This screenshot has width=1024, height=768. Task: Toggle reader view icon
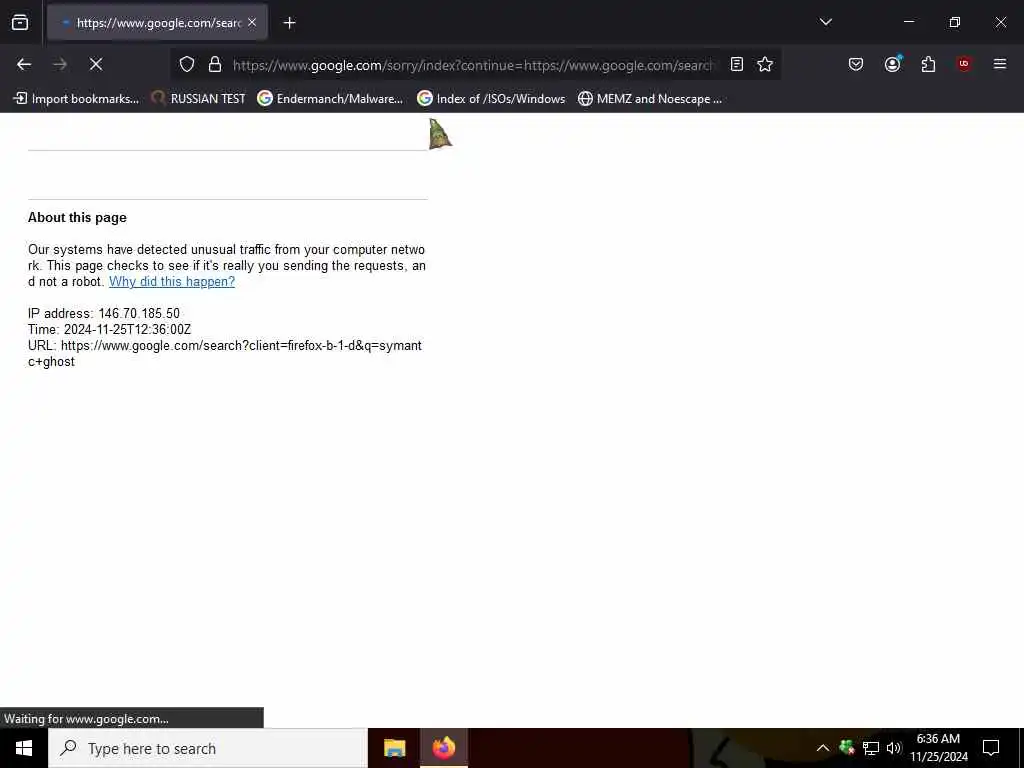pyautogui.click(x=737, y=64)
